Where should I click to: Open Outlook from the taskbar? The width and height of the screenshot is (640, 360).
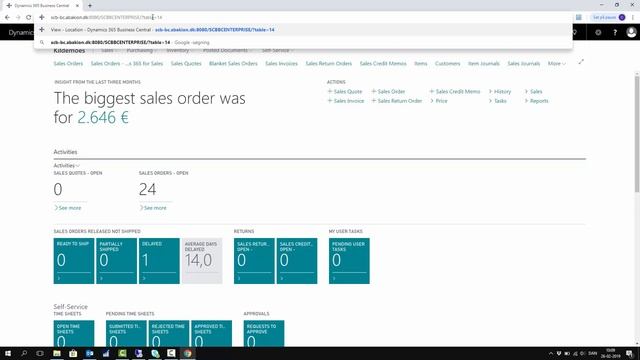click(89, 353)
